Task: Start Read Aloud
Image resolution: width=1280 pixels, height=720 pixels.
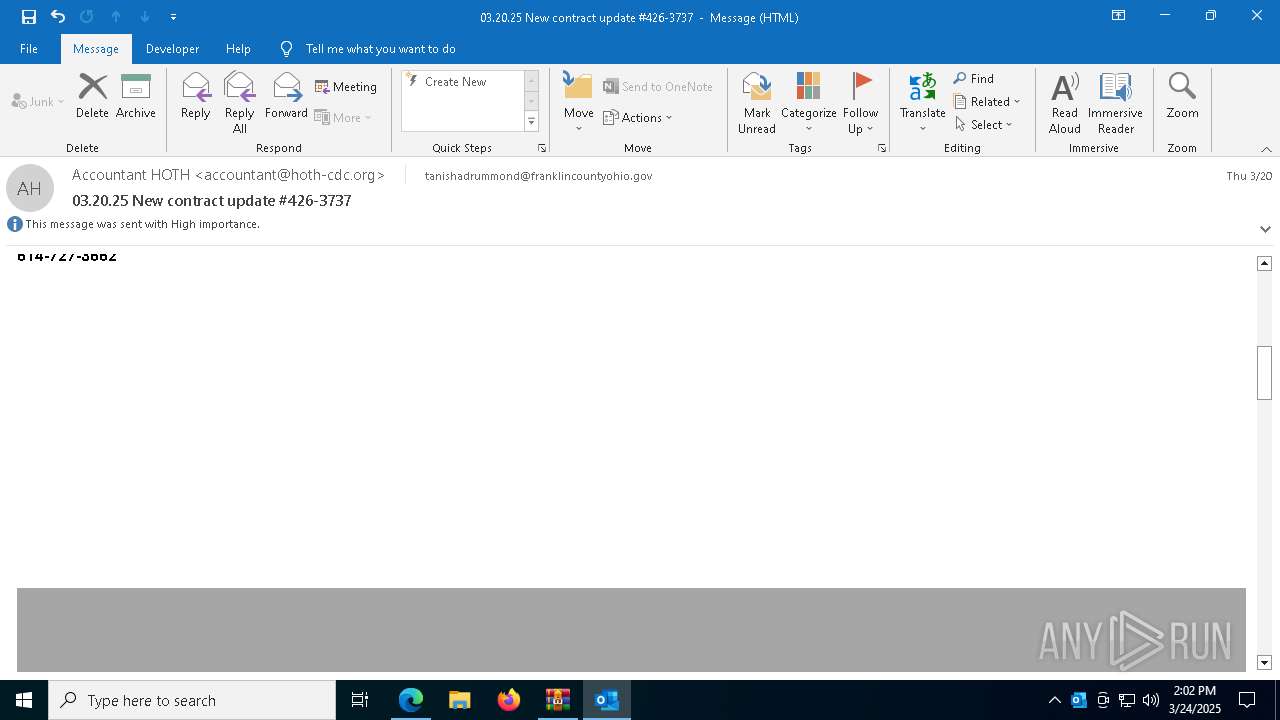Action: pos(1065,103)
